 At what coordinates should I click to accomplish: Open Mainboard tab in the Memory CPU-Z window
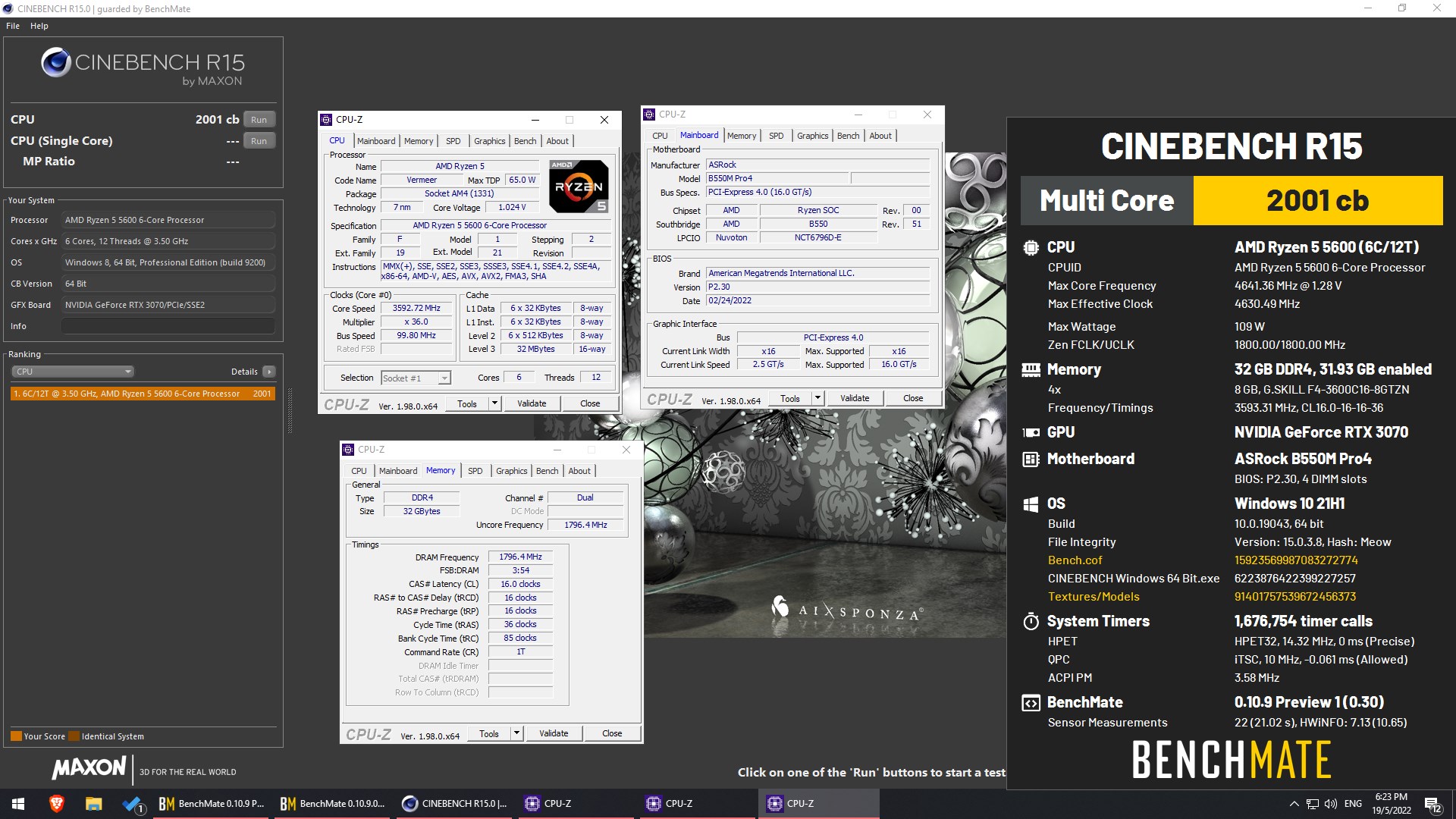click(398, 471)
